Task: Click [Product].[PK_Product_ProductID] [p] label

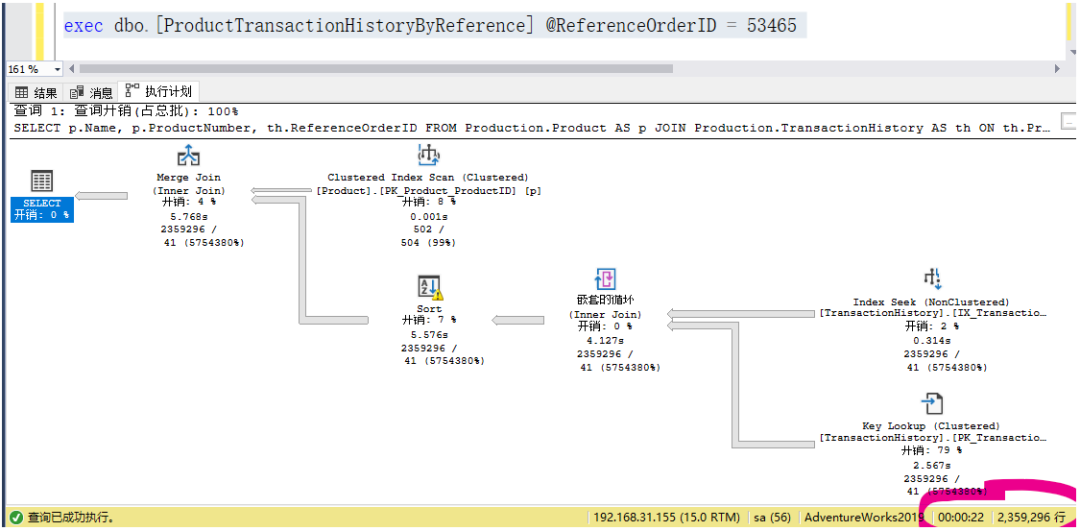Action: point(428,191)
